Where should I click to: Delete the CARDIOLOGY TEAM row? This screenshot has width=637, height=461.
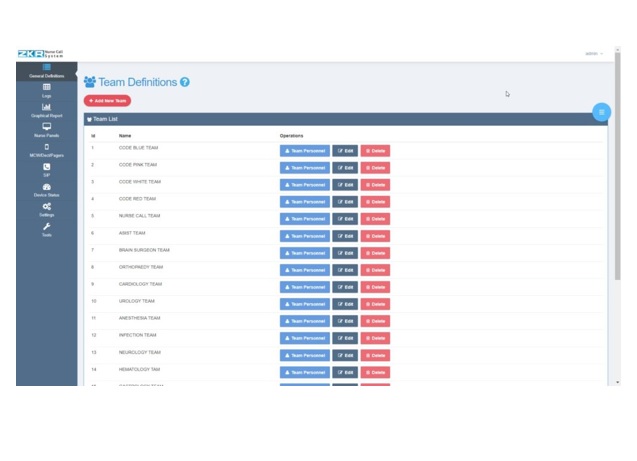(x=375, y=287)
